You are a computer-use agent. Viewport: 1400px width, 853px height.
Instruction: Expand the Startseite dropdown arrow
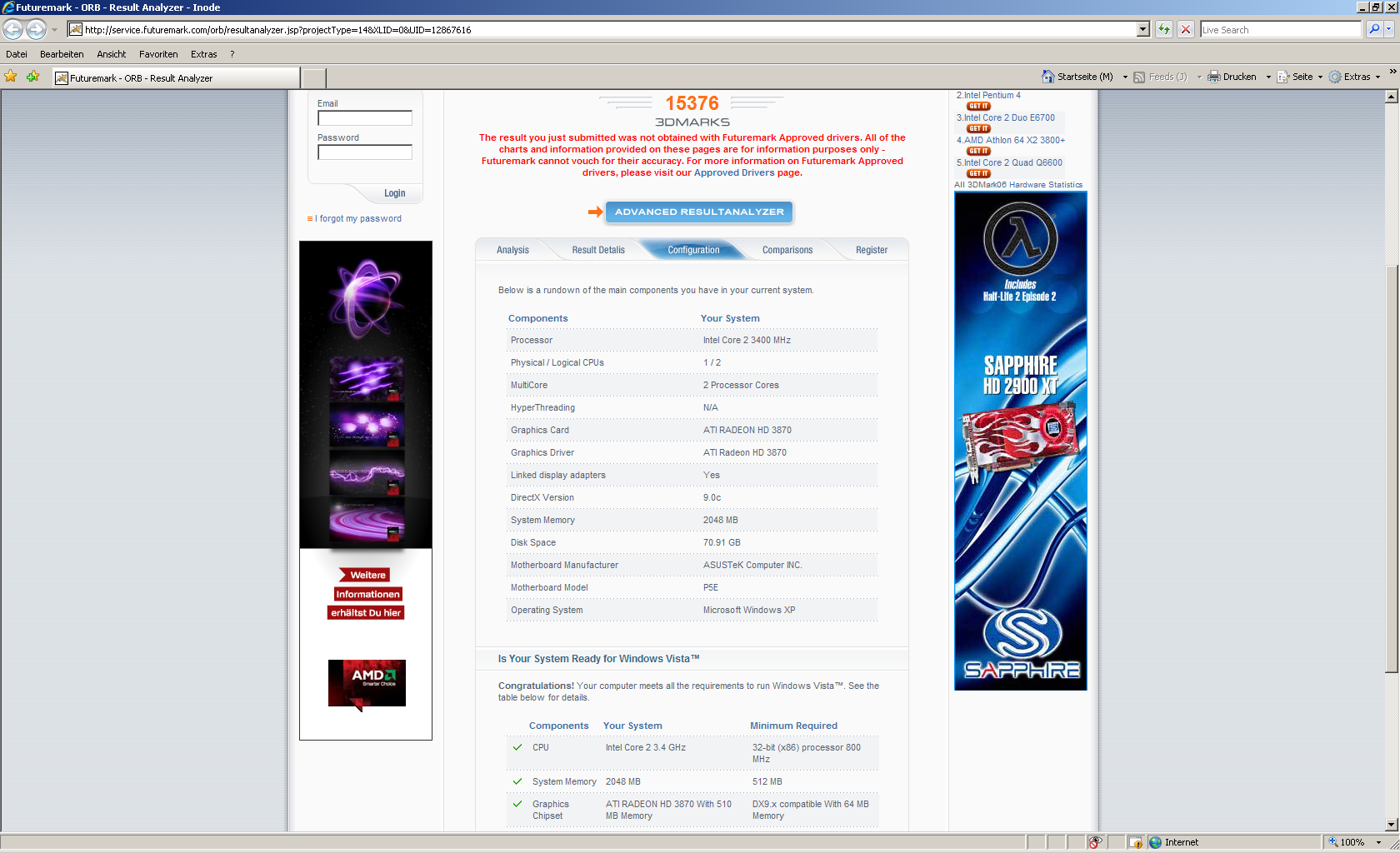click(x=1125, y=77)
